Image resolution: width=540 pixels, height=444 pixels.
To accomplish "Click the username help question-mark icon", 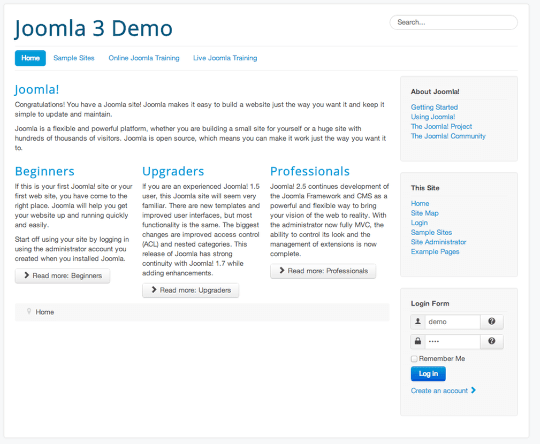I will click(x=491, y=321).
